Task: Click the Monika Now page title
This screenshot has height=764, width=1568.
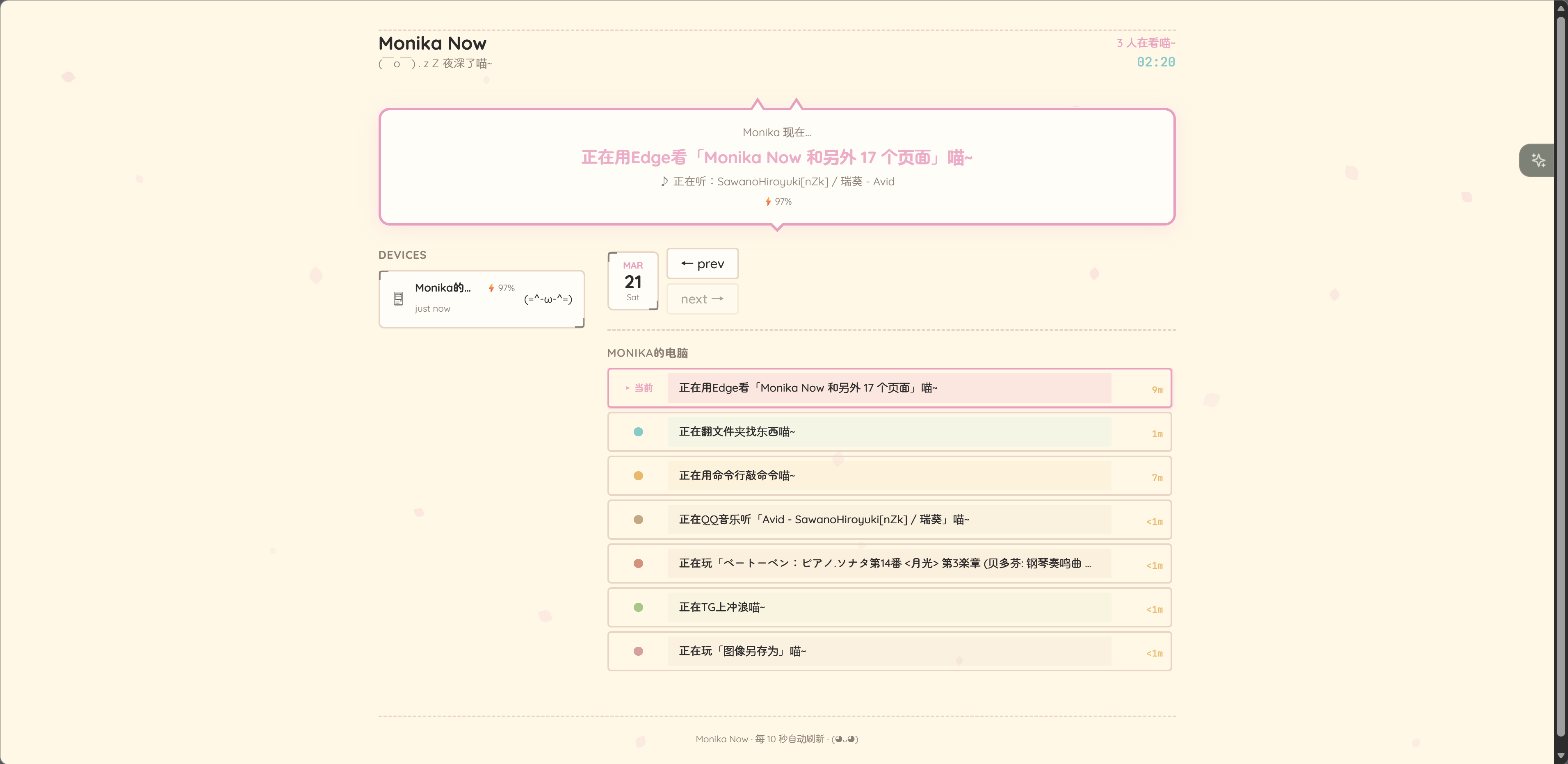Action: [x=432, y=43]
